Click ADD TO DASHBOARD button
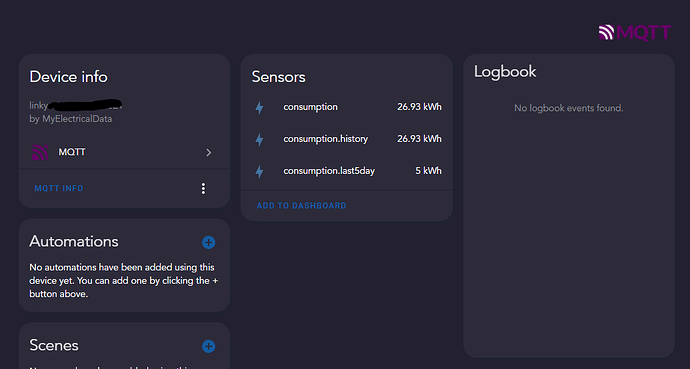Viewport: 690px width, 369px height. (301, 206)
